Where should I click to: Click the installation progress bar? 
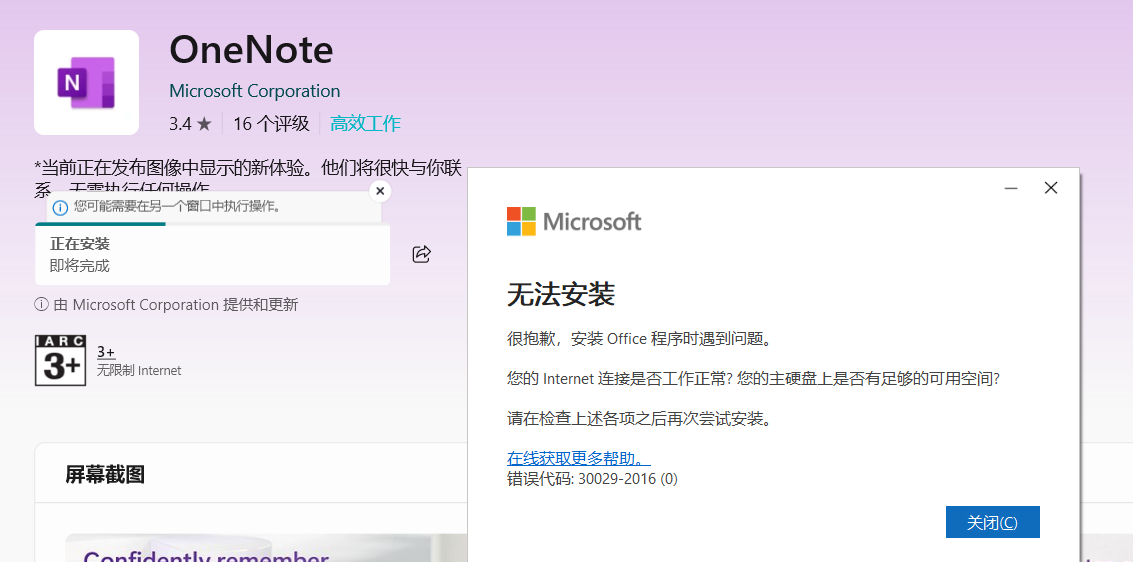click(212, 224)
